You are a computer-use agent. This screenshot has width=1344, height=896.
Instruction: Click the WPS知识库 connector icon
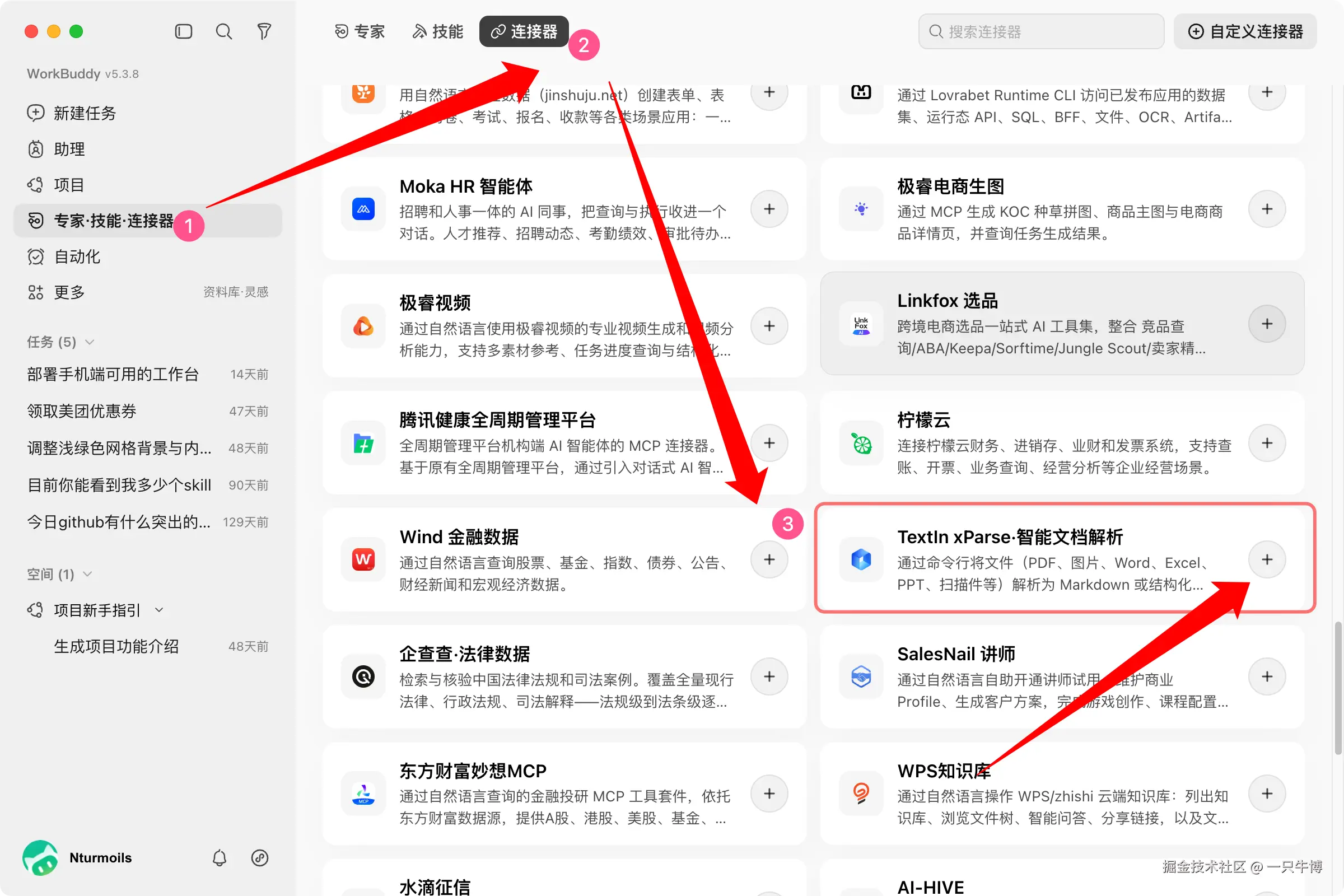pos(861,794)
